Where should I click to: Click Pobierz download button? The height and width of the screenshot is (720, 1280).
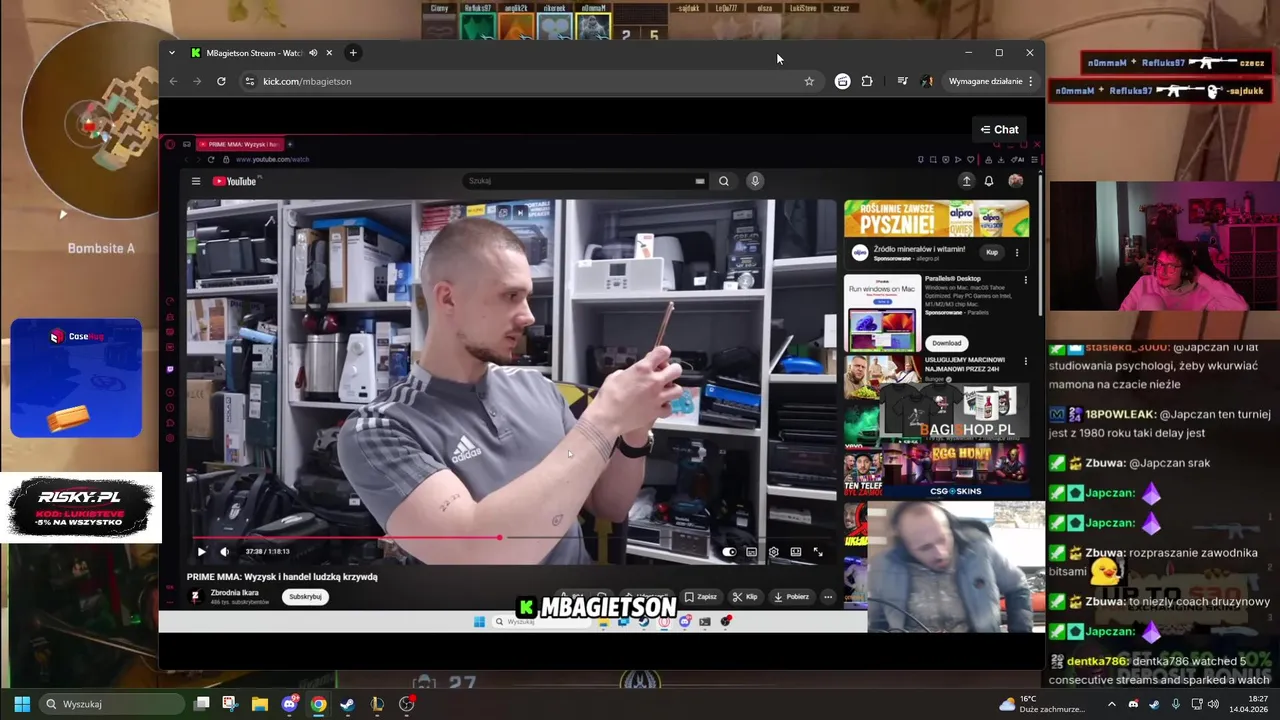tap(791, 597)
